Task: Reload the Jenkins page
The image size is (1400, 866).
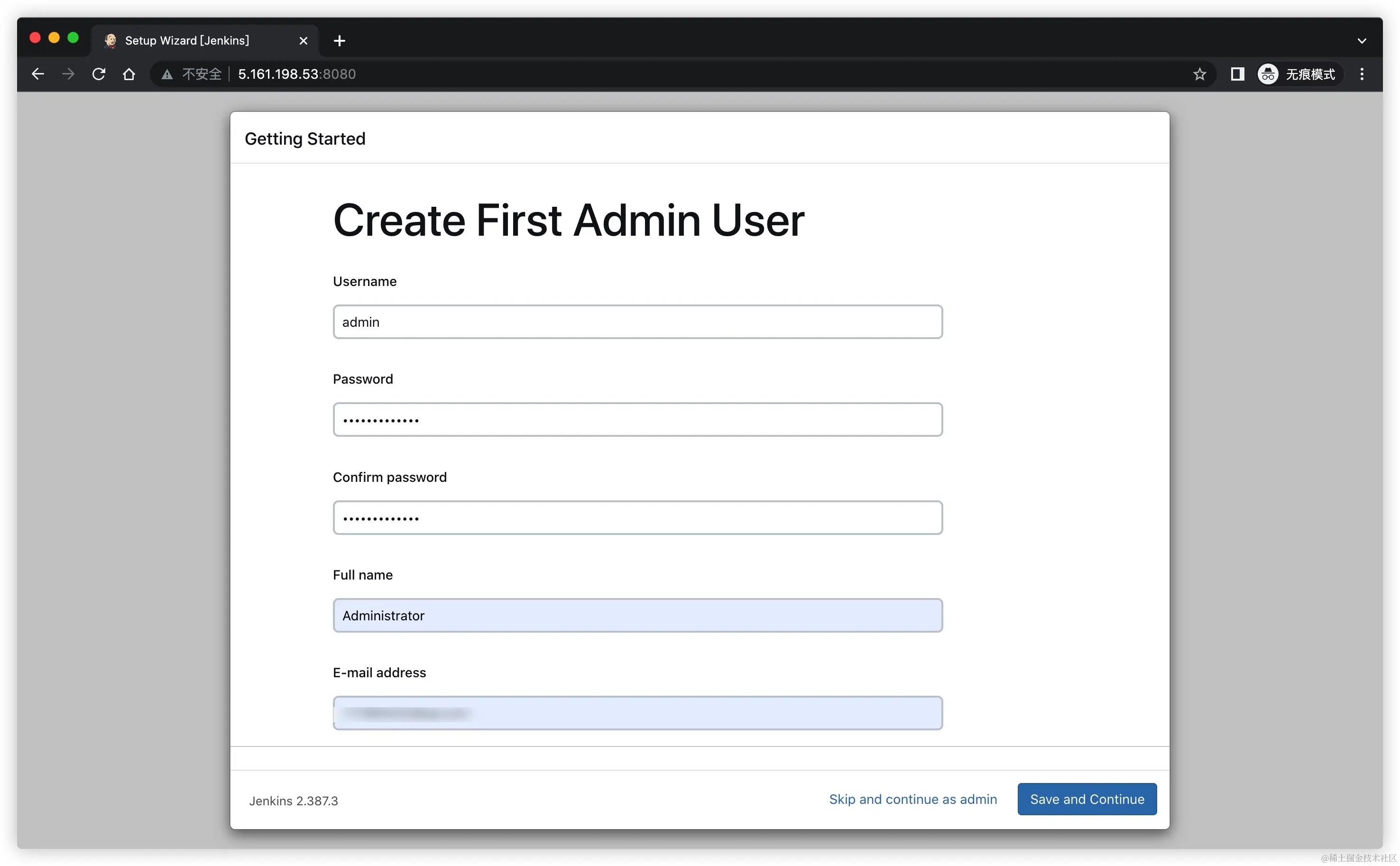Action: tap(99, 74)
